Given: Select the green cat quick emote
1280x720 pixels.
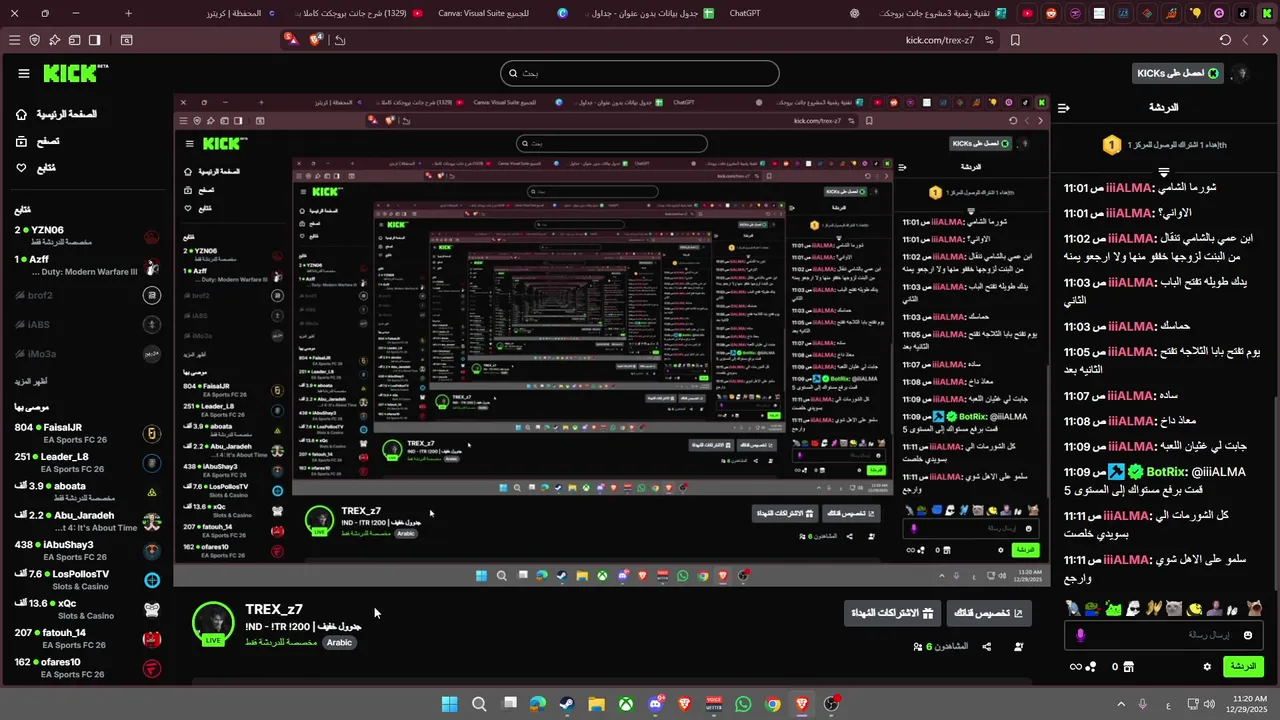Looking at the screenshot, I should (1112, 608).
